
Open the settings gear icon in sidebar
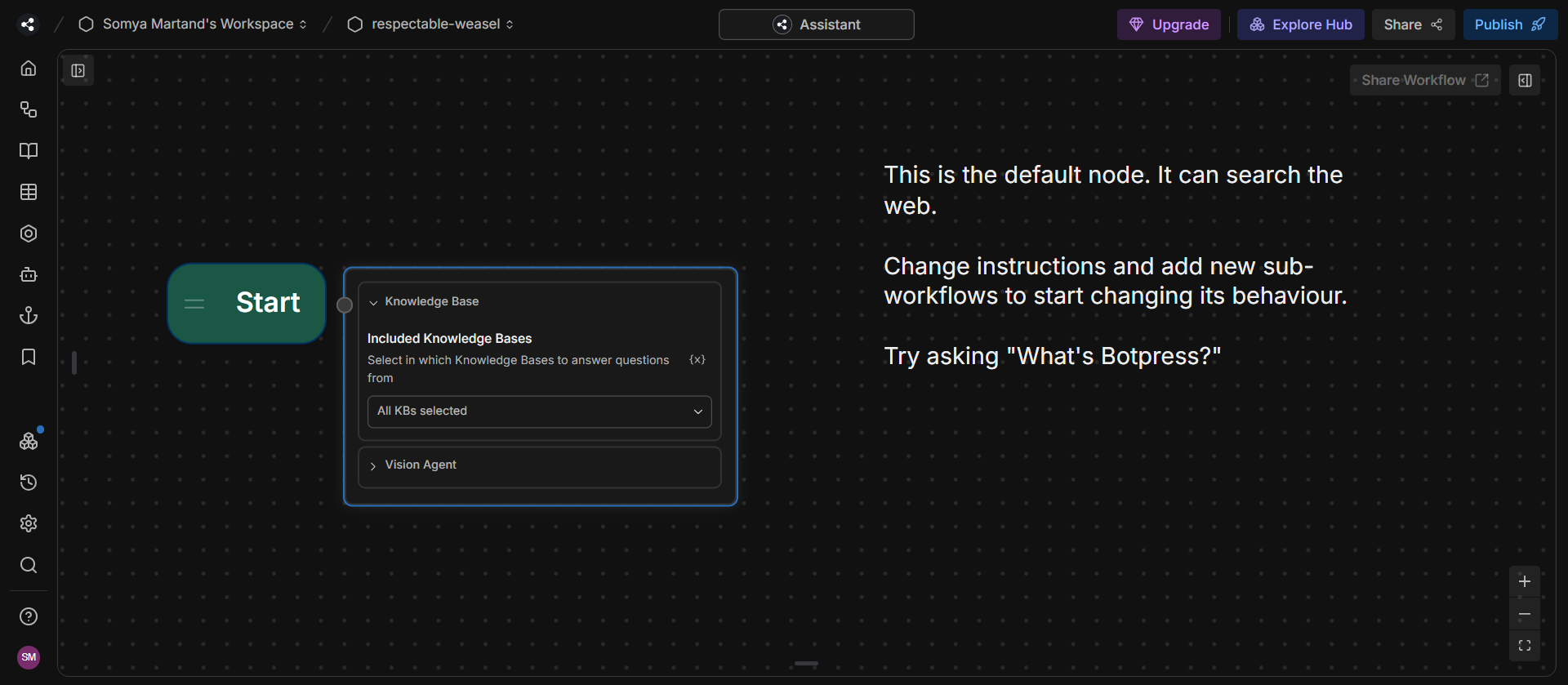click(x=29, y=523)
